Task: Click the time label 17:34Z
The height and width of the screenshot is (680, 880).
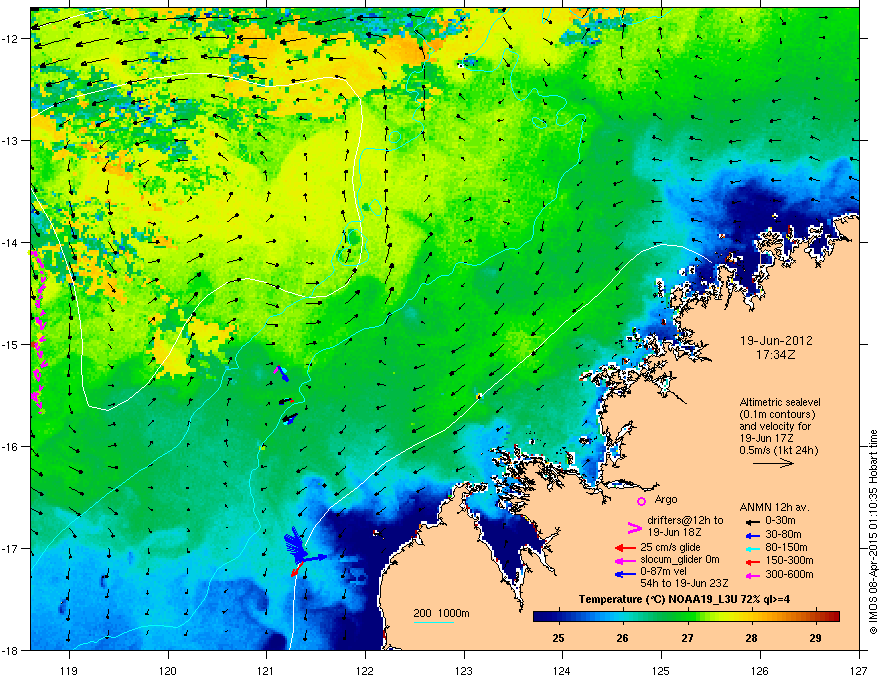Action: coord(776,355)
